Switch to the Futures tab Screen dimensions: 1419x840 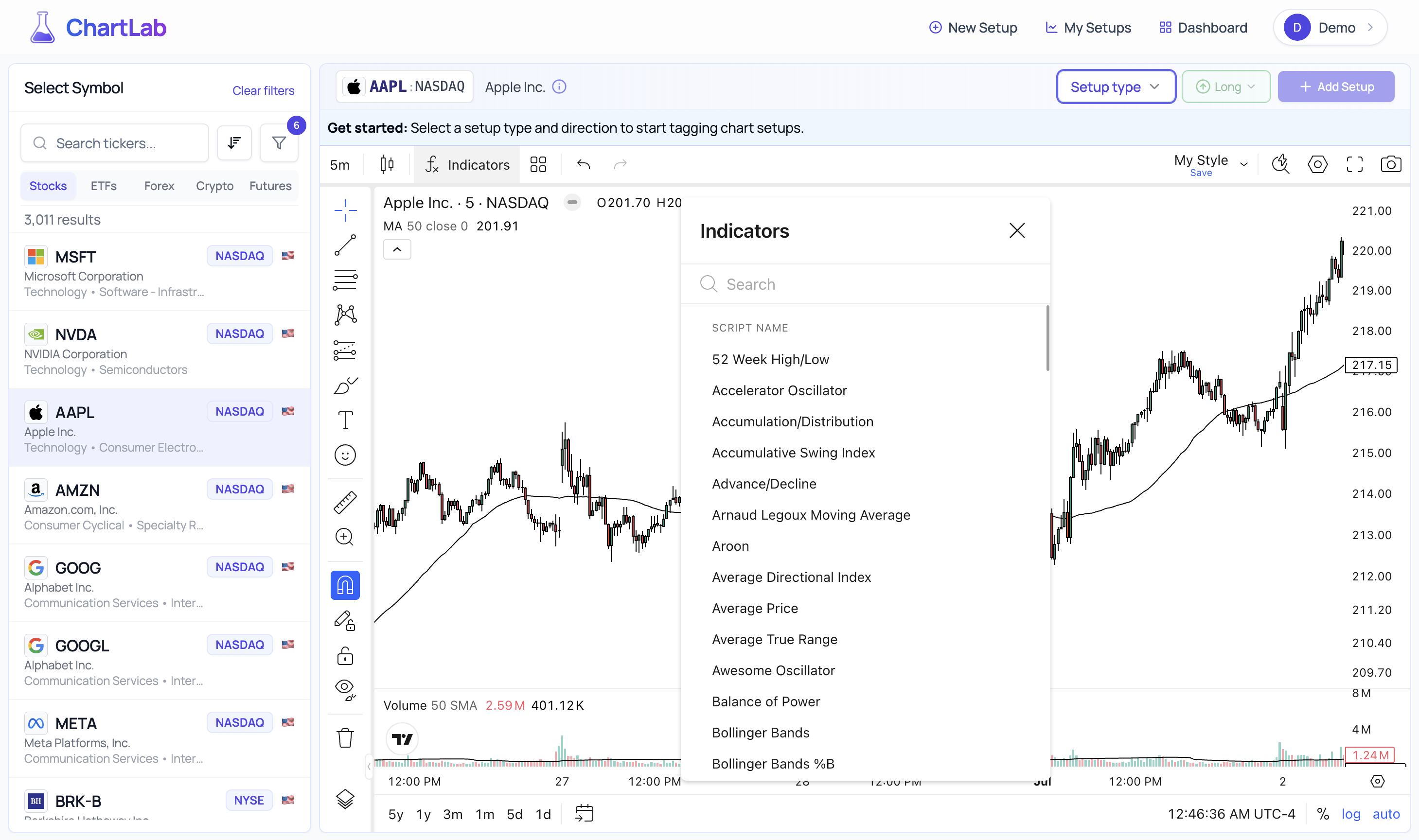click(270, 186)
